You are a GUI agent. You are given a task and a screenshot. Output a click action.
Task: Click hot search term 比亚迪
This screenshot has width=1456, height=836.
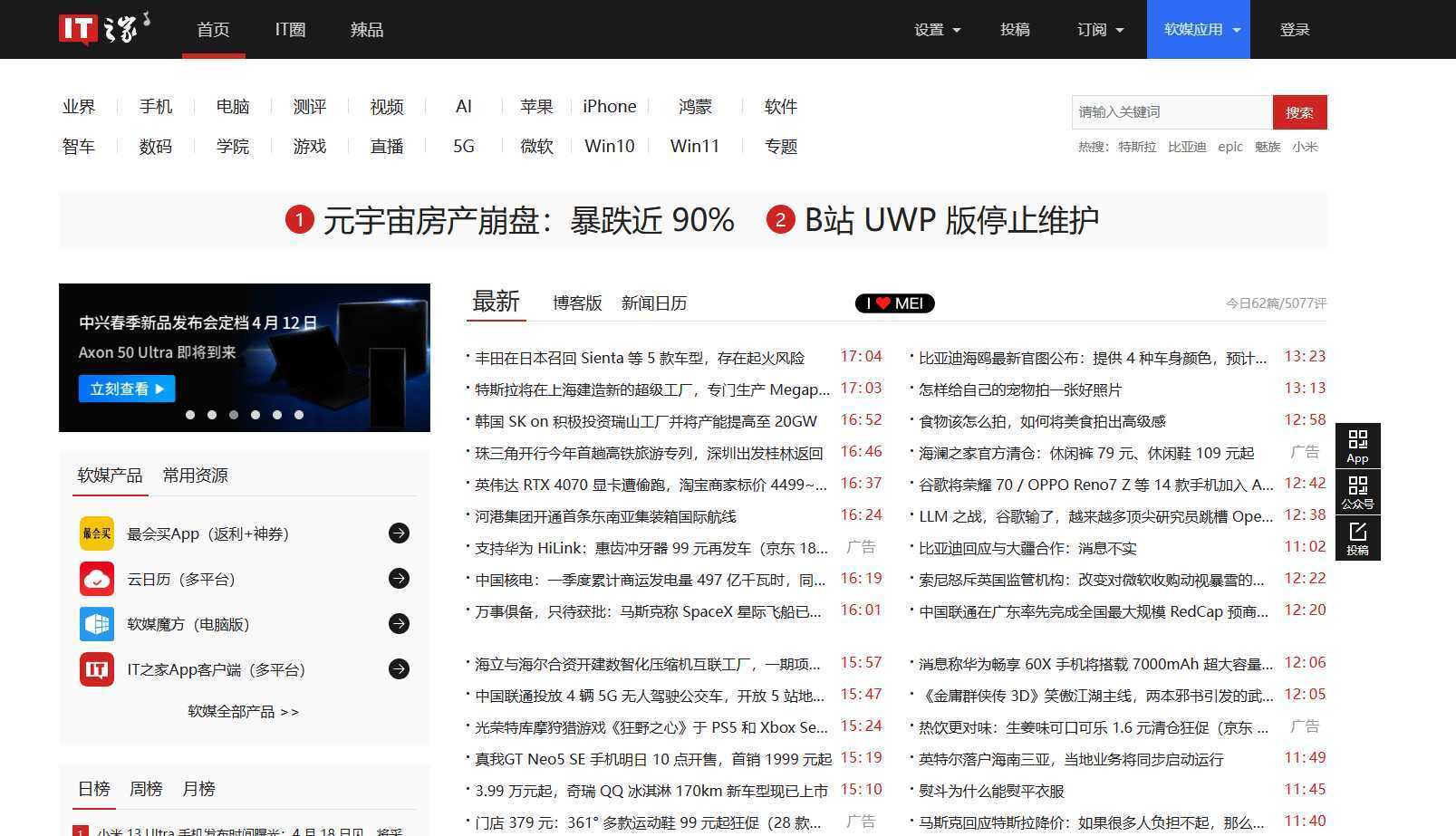[1187, 147]
